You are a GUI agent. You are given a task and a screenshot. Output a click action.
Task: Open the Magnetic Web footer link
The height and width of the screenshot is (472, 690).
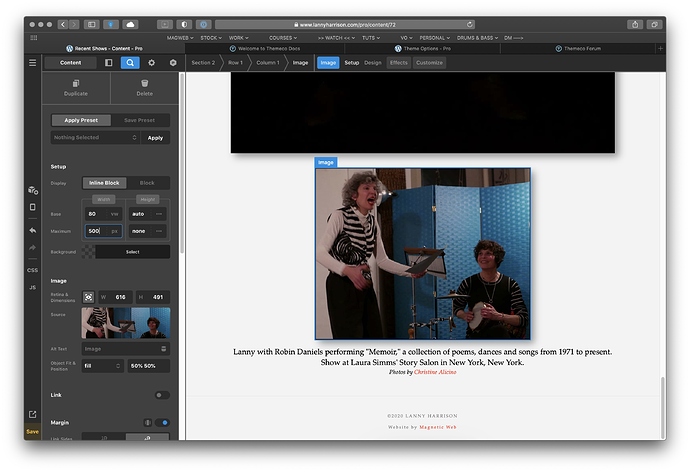[x=438, y=427]
